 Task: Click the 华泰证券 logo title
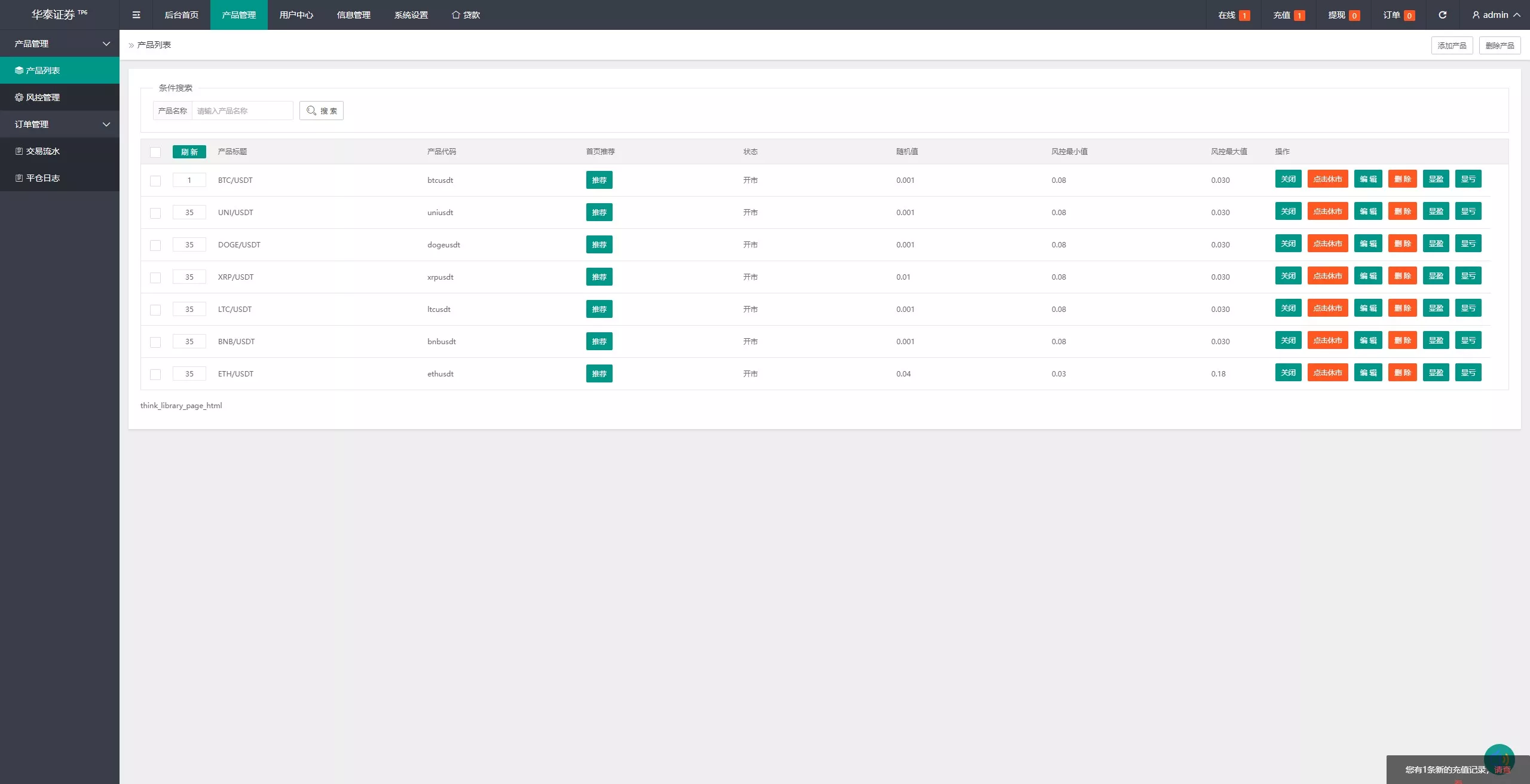pos(59,14)
